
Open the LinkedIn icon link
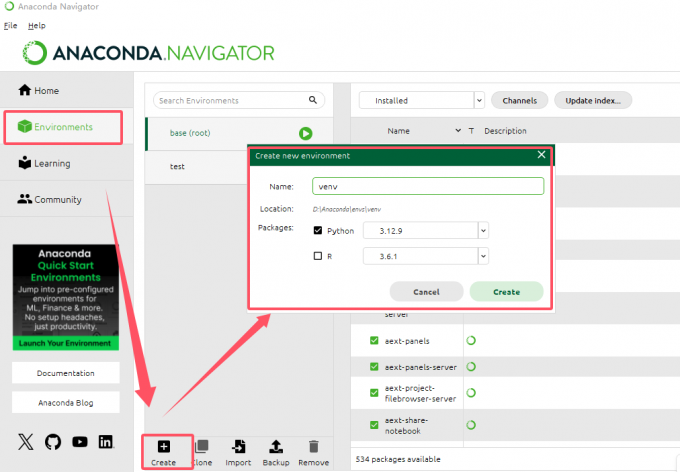tap(106, 442)
